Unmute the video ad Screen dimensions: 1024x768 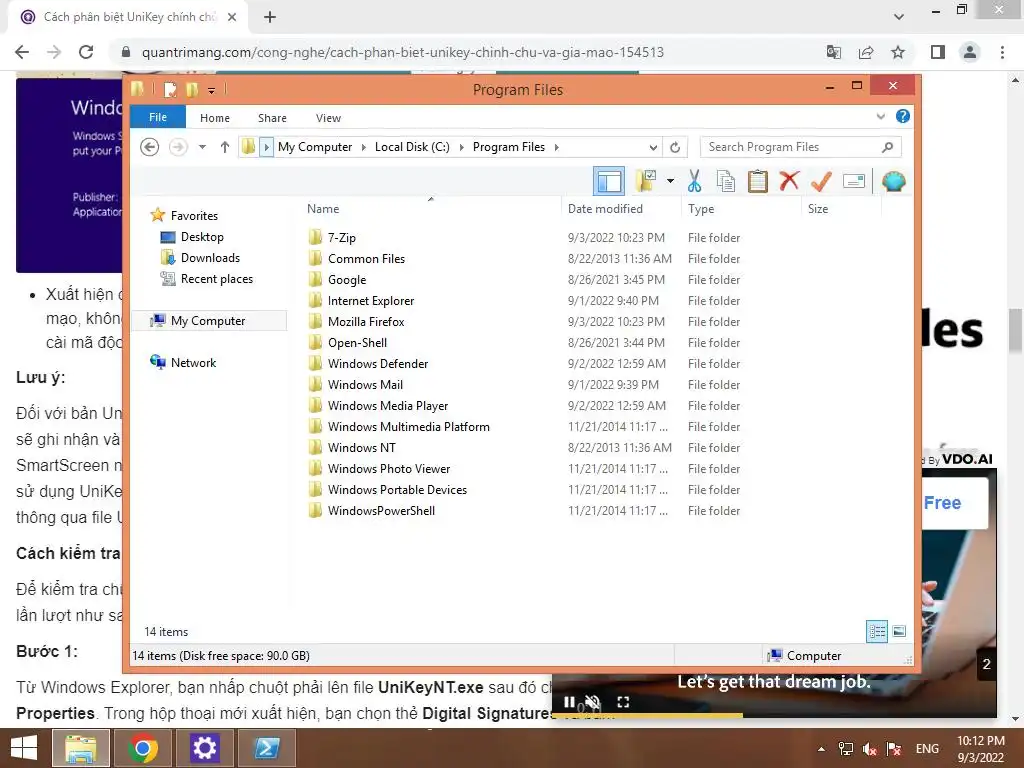593,702
